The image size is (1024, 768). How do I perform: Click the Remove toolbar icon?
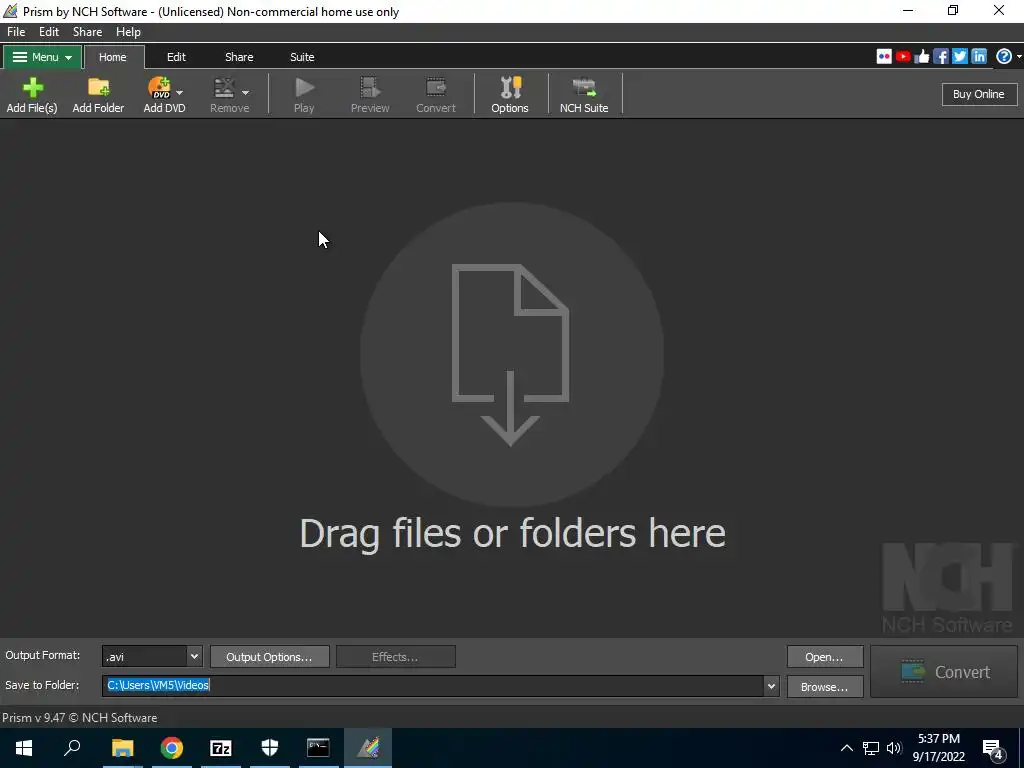tap(225, 95)
